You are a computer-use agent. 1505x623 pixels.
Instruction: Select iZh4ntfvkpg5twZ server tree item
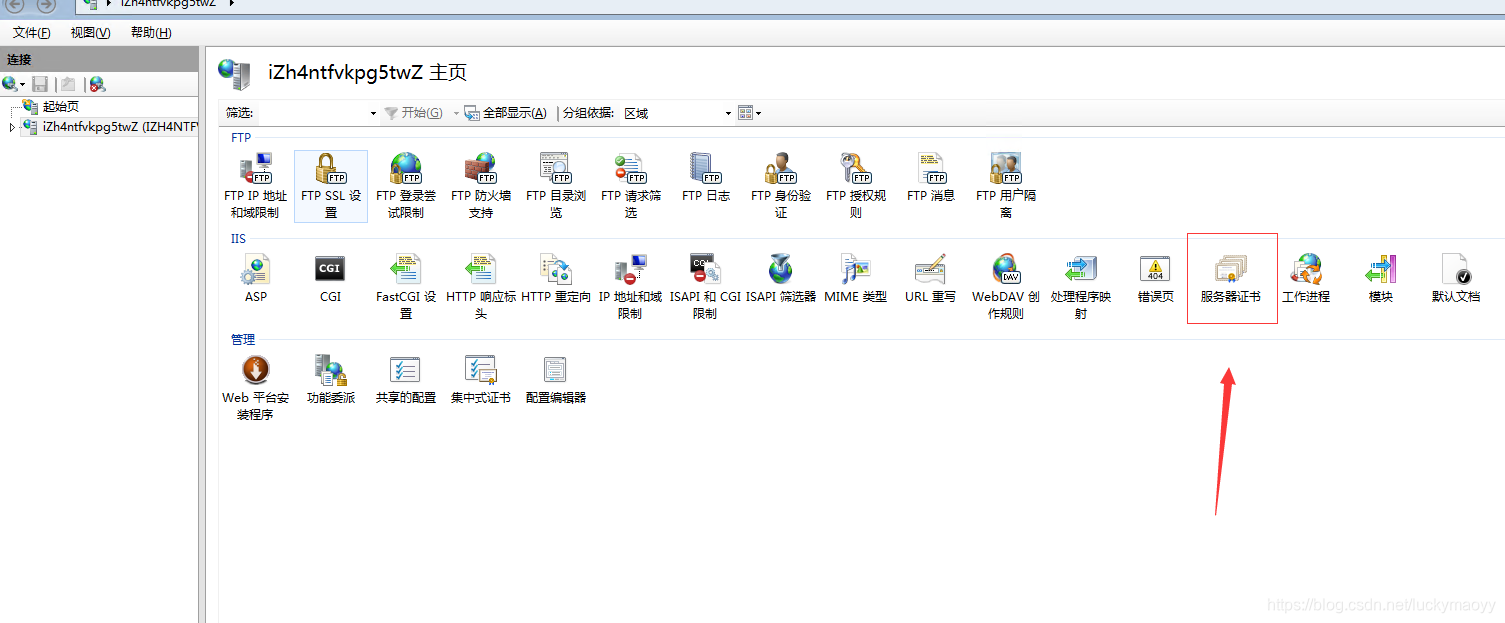click(110, 127)
